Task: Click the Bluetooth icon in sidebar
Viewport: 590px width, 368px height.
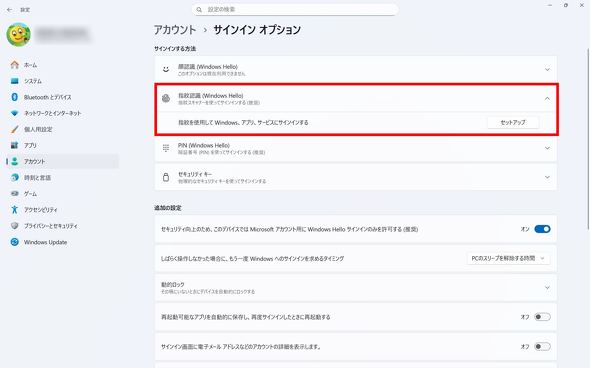Action: pyautogui.click(x=15, y=97)
